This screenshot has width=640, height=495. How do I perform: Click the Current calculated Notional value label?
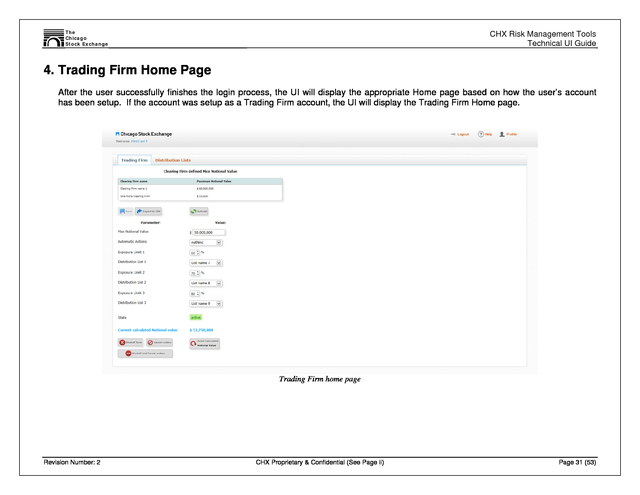tap(148, 330)
